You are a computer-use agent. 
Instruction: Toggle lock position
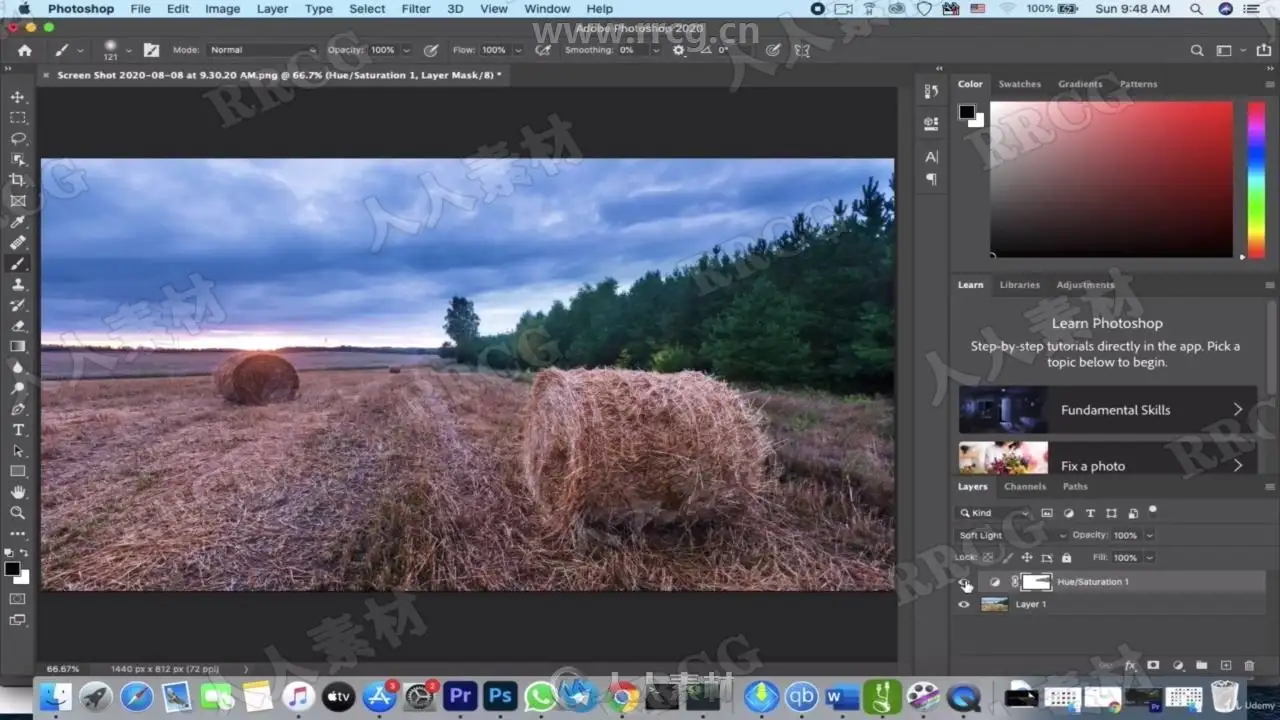coord(1026,558)
